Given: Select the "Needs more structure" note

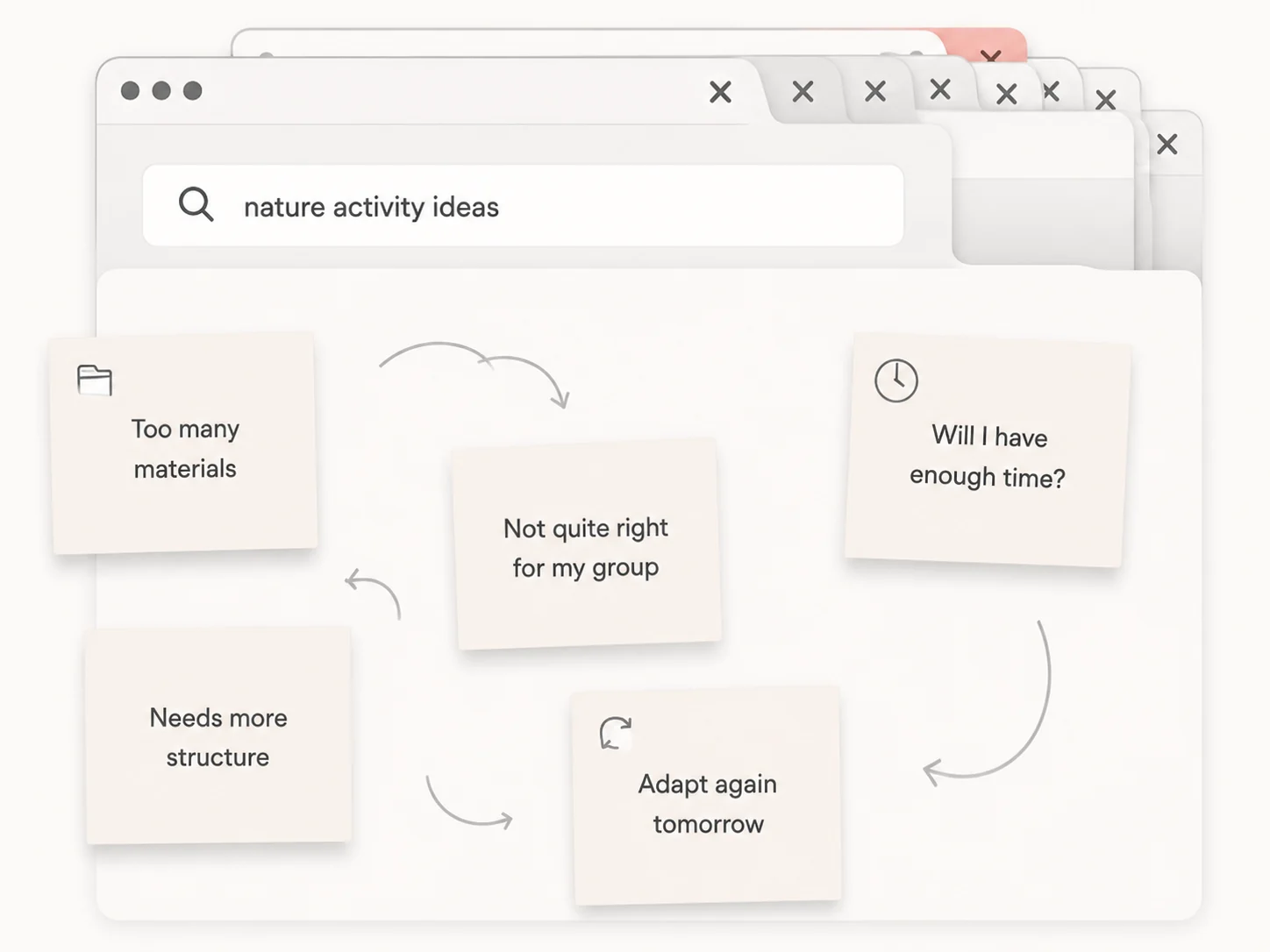Looking at the screenshot, I should [x=218, y=735].
